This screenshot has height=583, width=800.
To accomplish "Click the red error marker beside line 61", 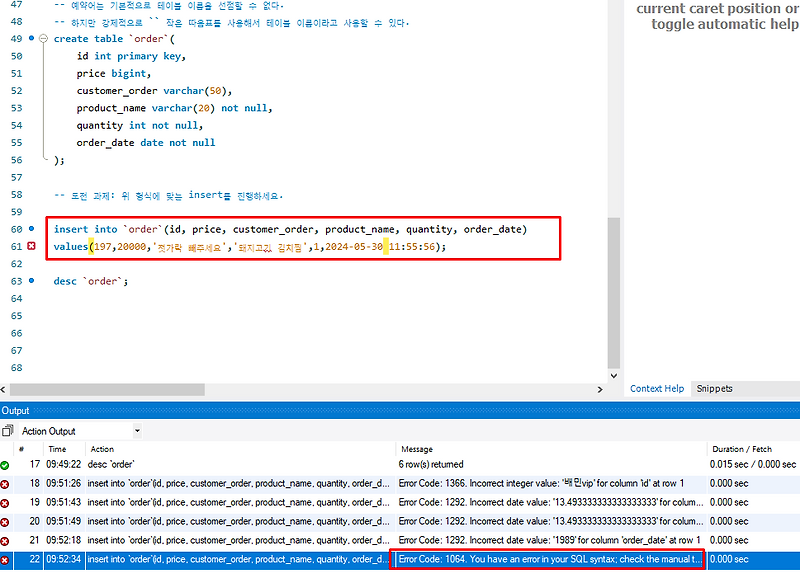I will point(30,246).
